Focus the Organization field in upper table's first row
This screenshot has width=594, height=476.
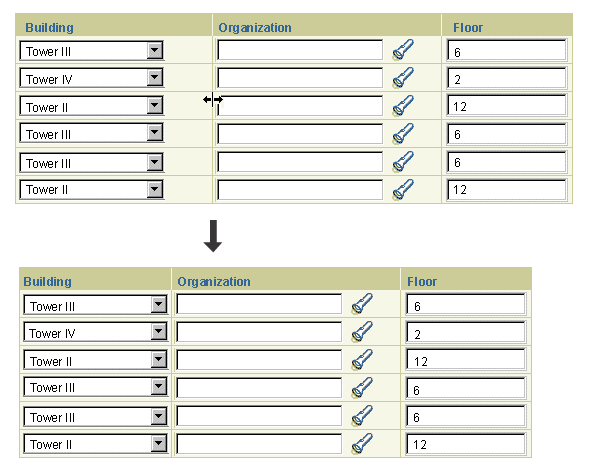click(x=300, y=50)
